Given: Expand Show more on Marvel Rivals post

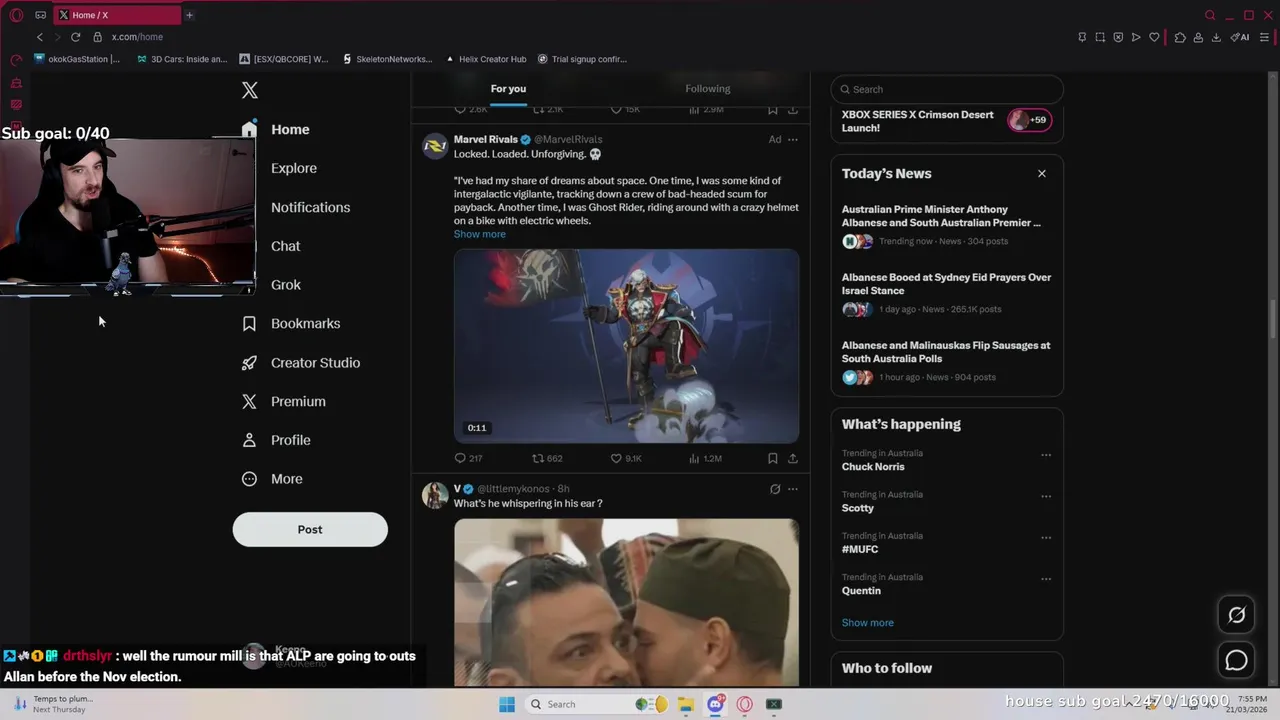Looking at the screenshot, I should click(480, 234).
